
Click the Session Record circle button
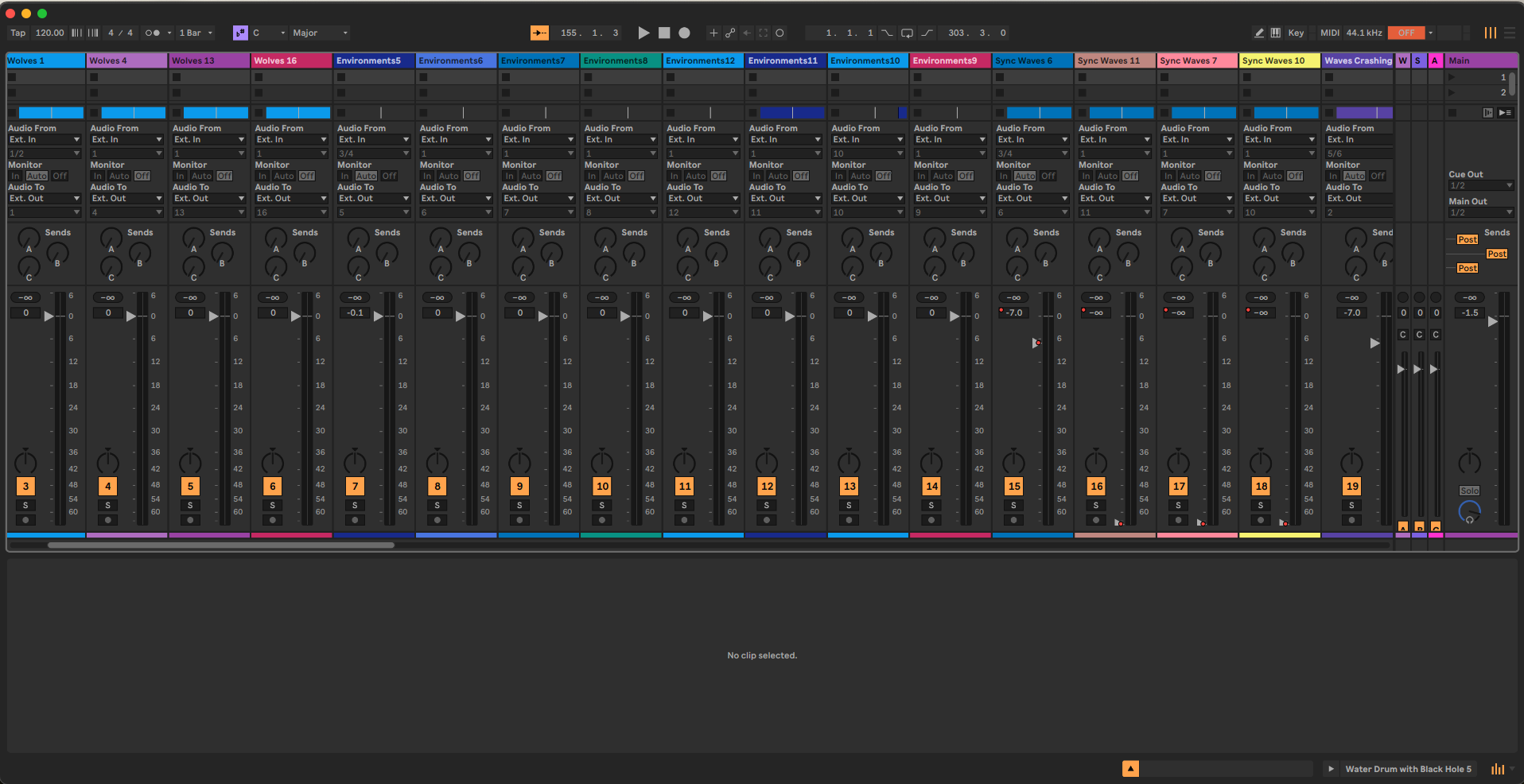point(779,33)
